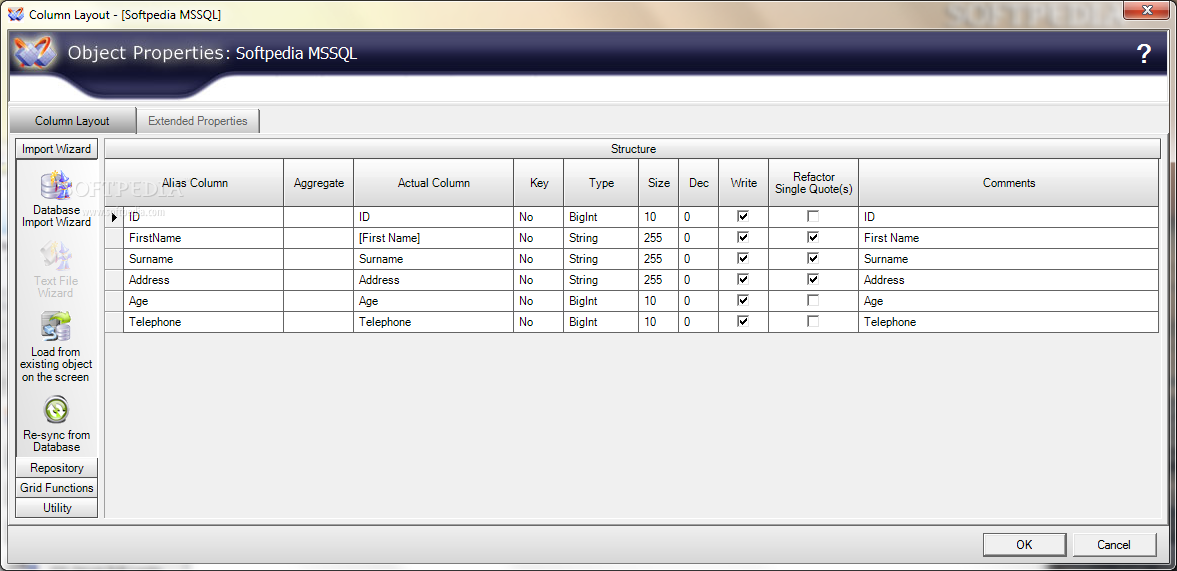
Task: Click the Key cell 'No' in Age row
Action: (x=538, y=301)
